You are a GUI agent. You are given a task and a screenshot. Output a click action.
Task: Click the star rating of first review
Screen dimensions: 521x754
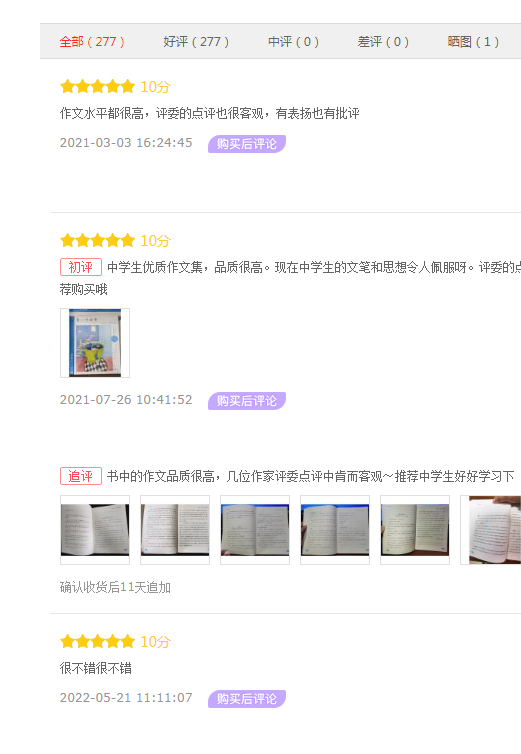[x=98, y=87]
